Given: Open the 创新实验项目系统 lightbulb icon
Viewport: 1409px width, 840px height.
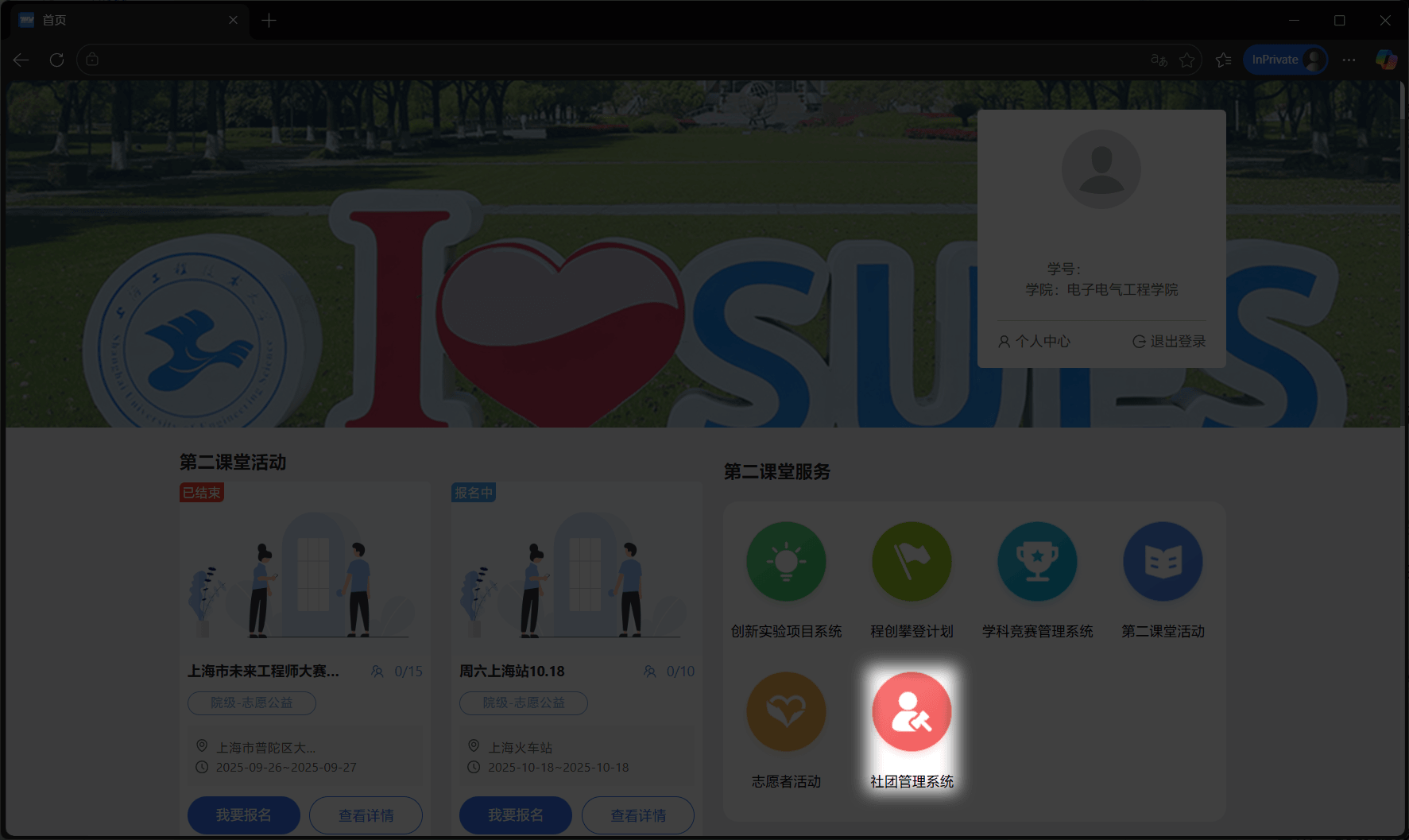Looking at the screenshot, I should (x=786, y=562).
